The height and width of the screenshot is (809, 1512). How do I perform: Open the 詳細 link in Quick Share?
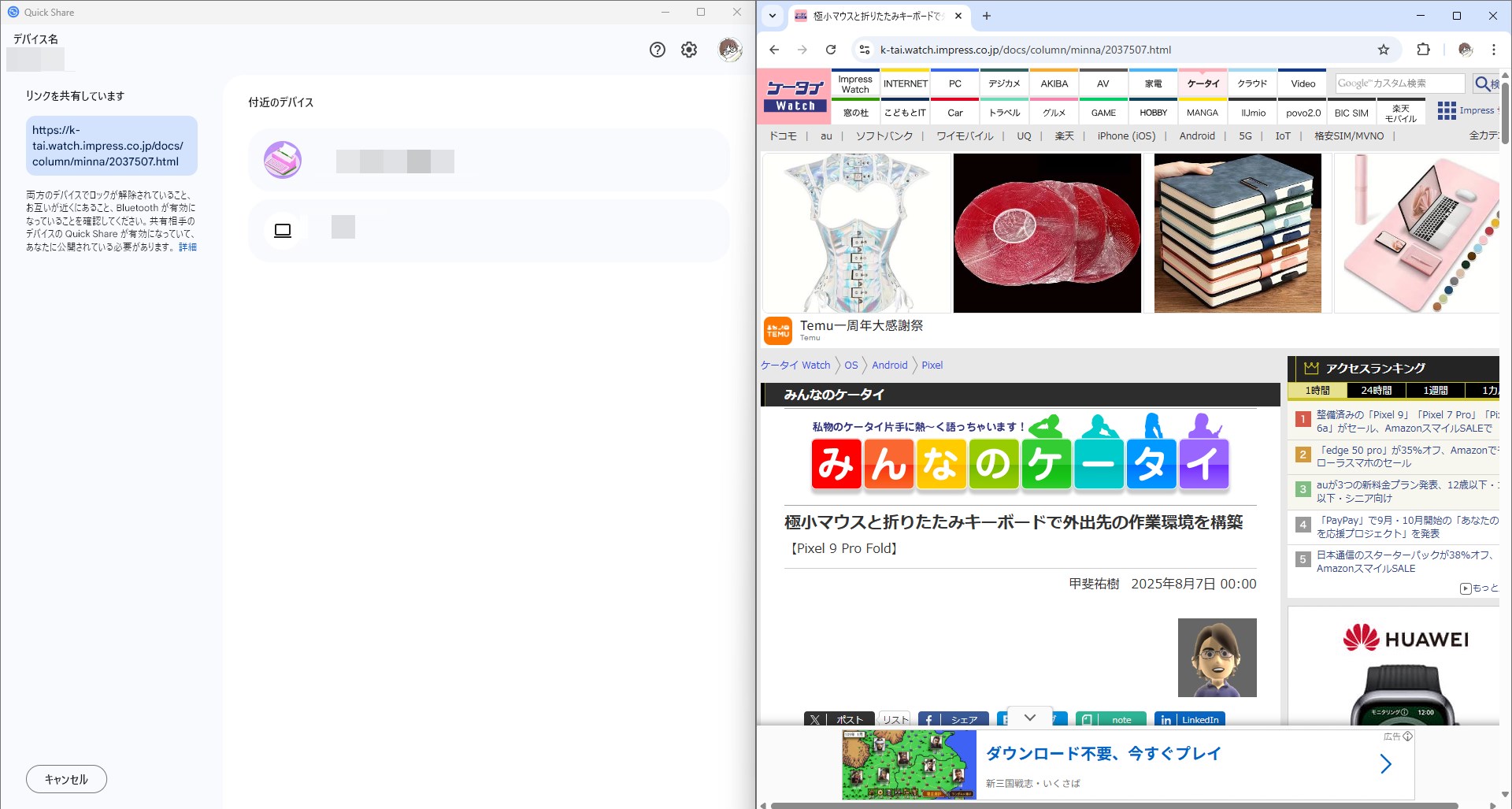click(187, 247)
